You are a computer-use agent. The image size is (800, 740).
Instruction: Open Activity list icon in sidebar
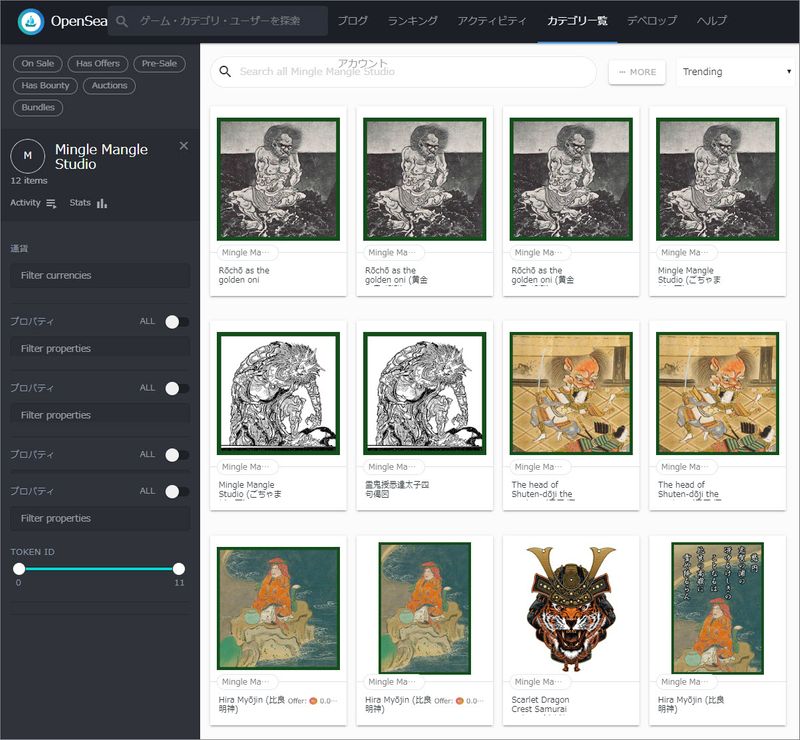click(51, 203)
